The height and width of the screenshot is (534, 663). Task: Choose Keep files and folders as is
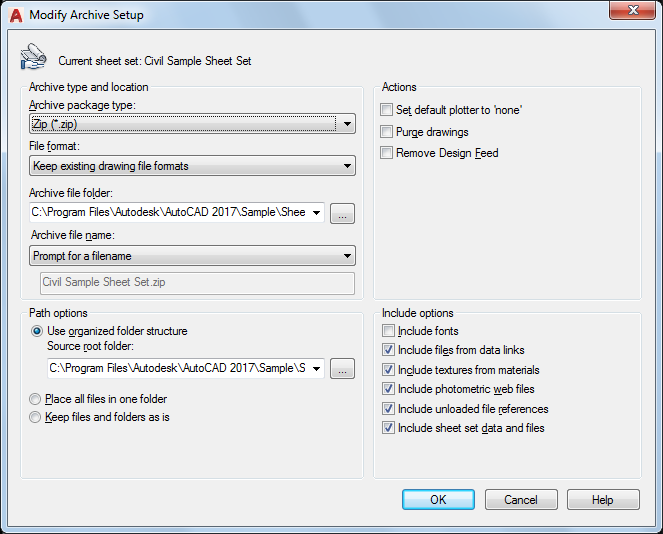[x=37, y=417]
